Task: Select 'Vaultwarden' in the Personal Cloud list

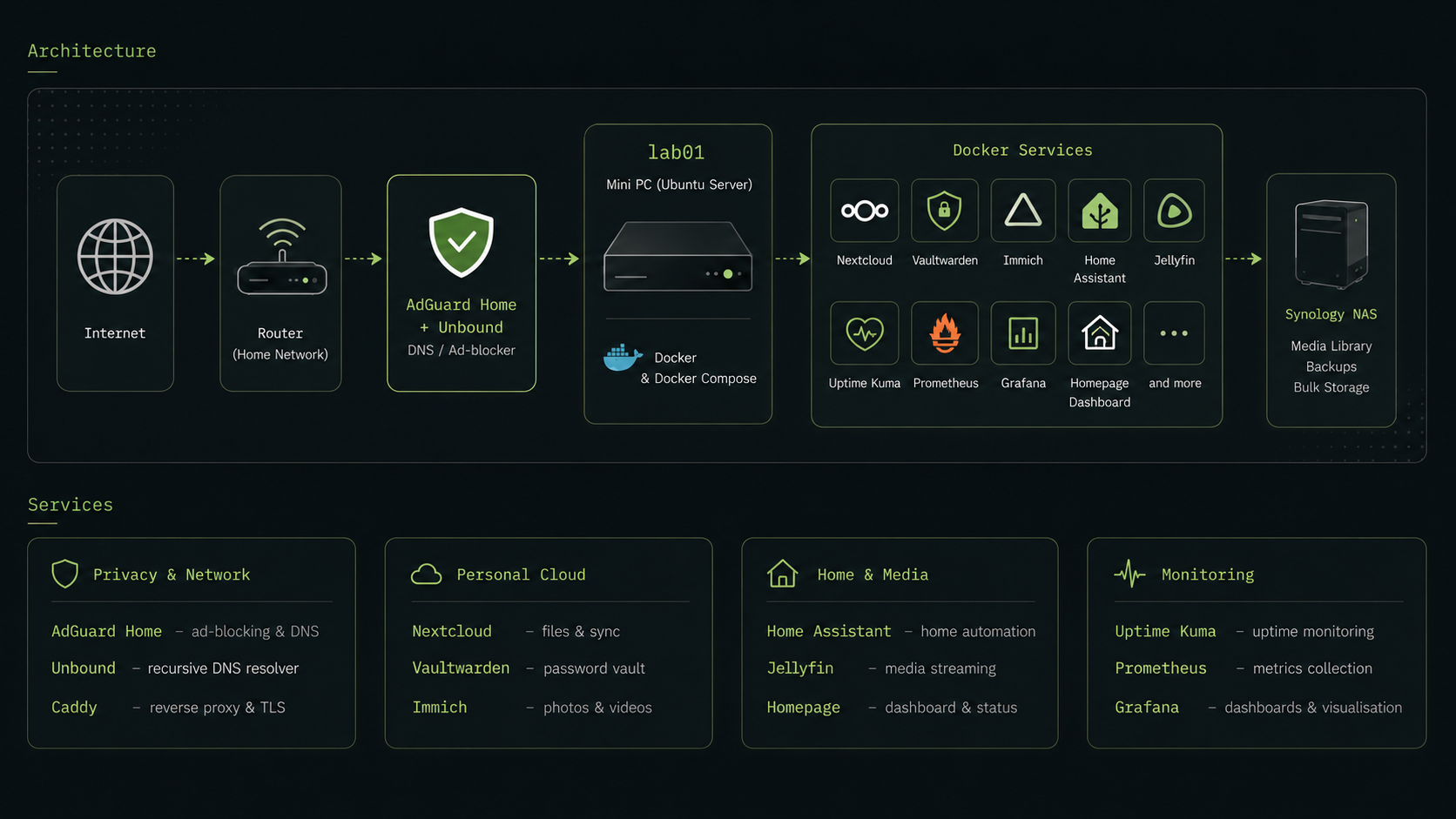Action: (x=461, y=668)
